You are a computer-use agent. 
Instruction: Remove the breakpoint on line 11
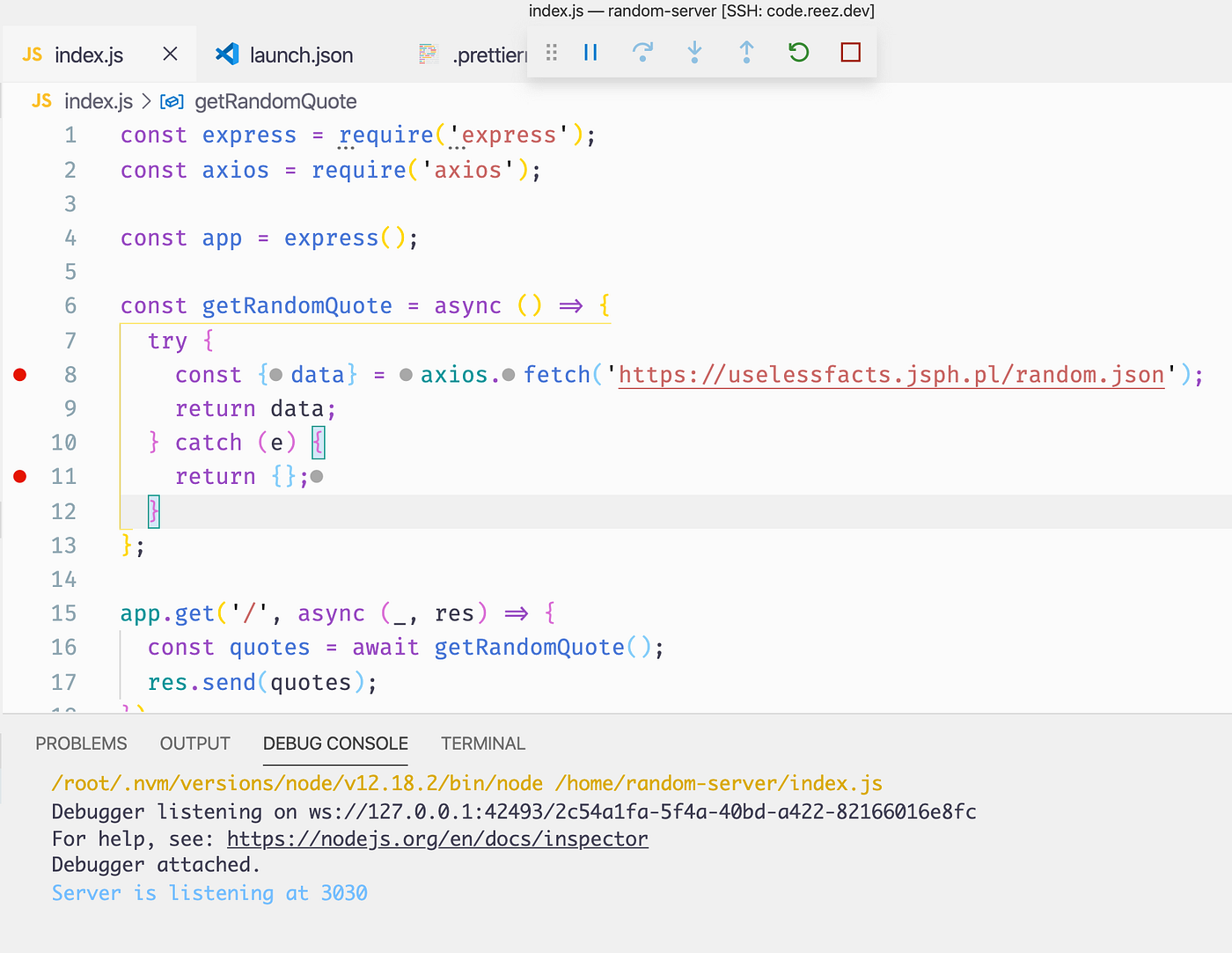(19, 476)
